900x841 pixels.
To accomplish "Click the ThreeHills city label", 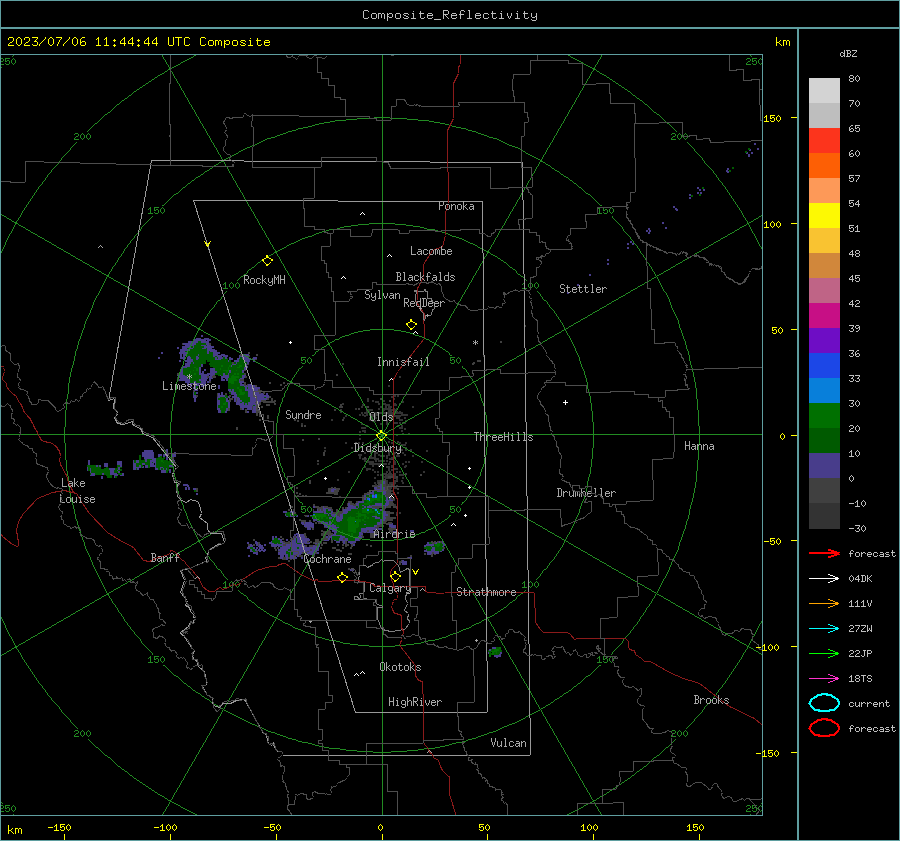I will pyautogui.click(x=503, y=437).
